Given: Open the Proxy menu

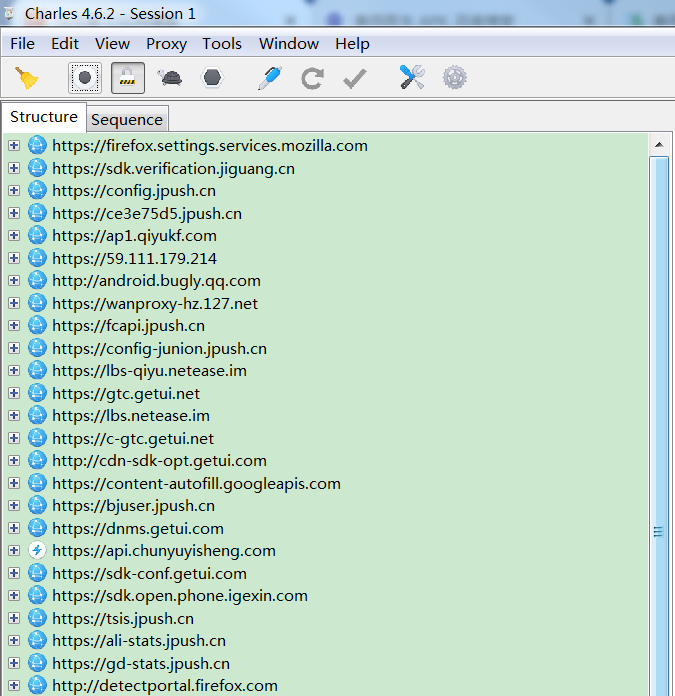Looking at the screenshot, I should 166,44.
